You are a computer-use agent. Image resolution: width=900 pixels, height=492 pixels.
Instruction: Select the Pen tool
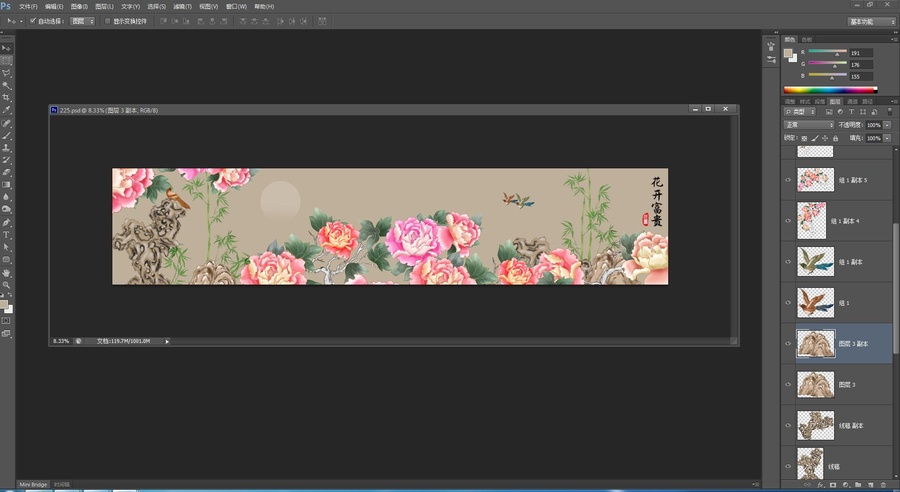click(6, 223)
